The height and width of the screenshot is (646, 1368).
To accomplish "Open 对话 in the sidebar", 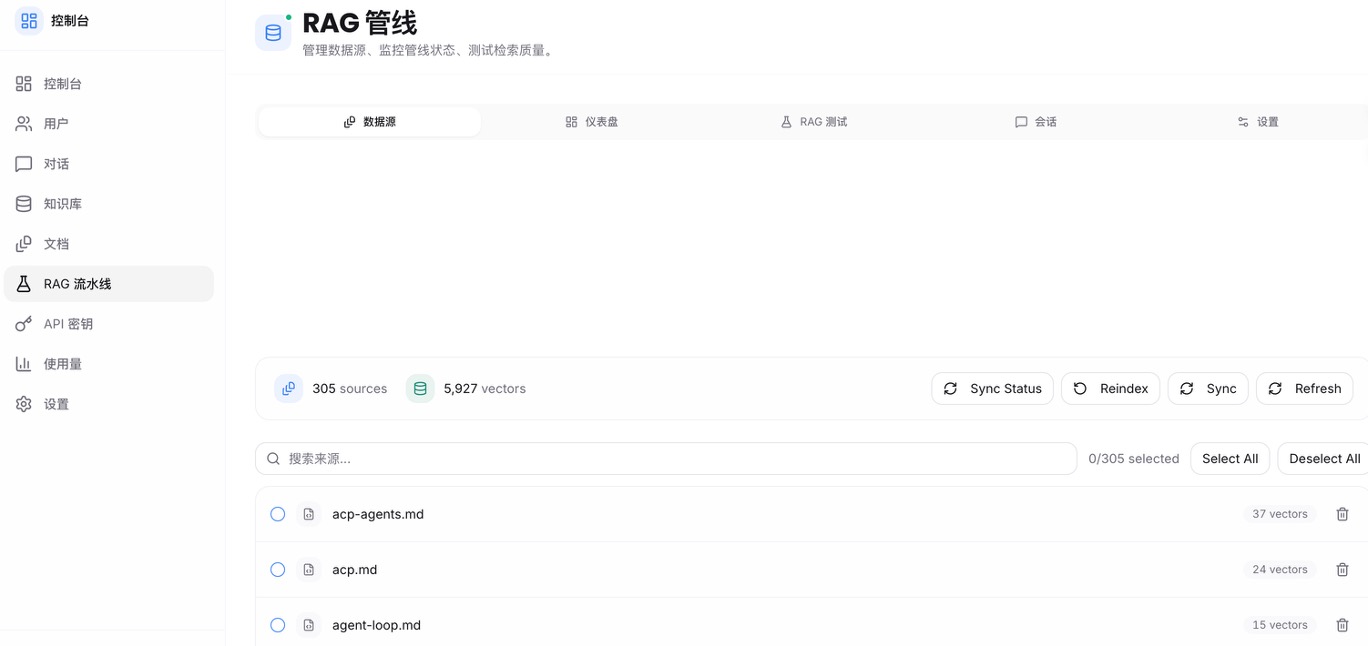I will point(109,164).
